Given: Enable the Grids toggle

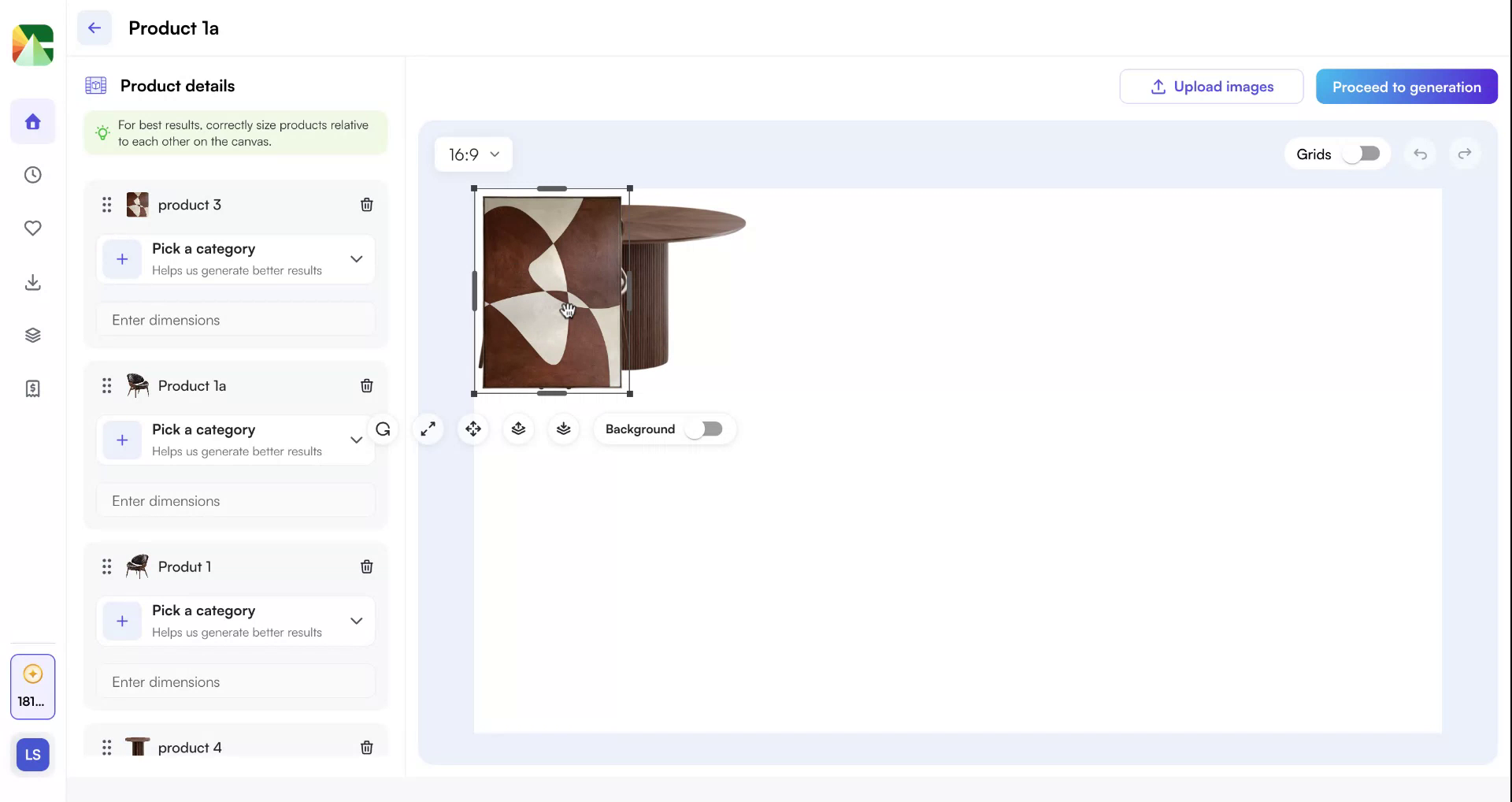Looking at the screenshot, I should 1360,154.
